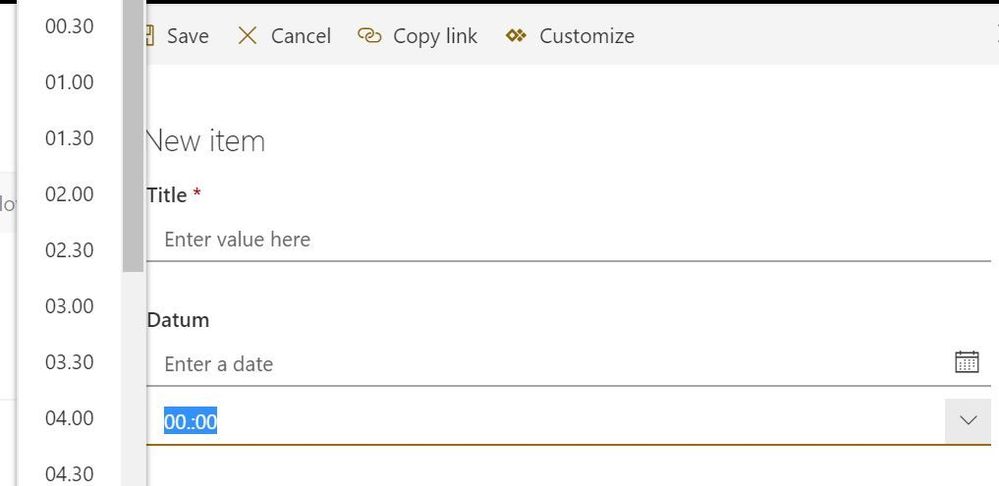Click the Datum date input field

pos(540,364)
